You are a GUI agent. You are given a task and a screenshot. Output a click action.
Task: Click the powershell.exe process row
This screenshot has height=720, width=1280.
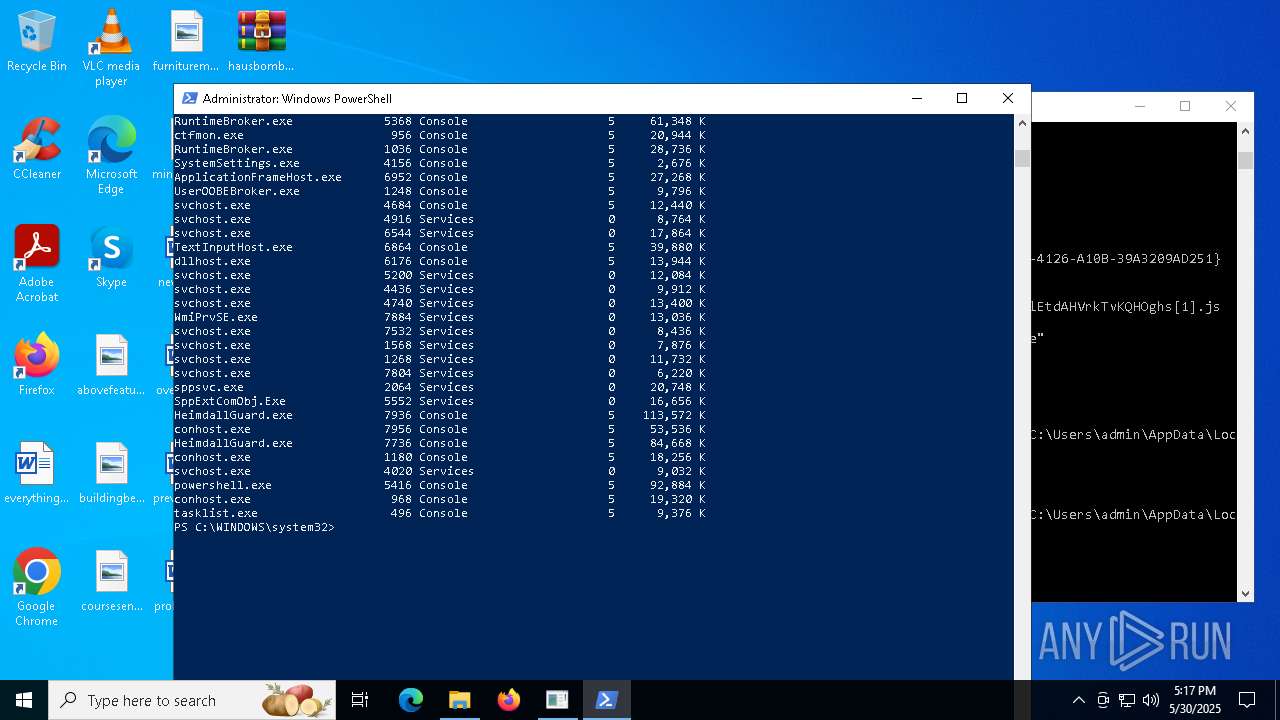pos(440,485)
